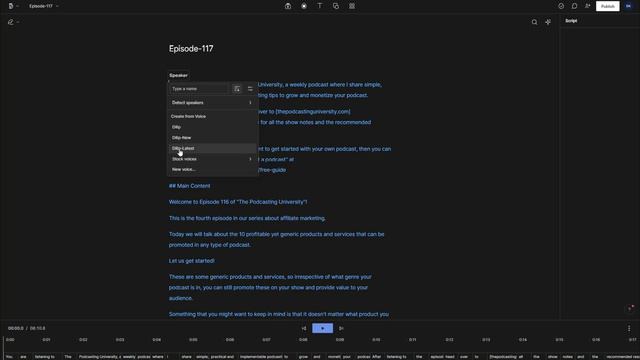Click the speaker icon button beside name field
This screenshot has width=640, height=360.
click(x=237, y=89)
